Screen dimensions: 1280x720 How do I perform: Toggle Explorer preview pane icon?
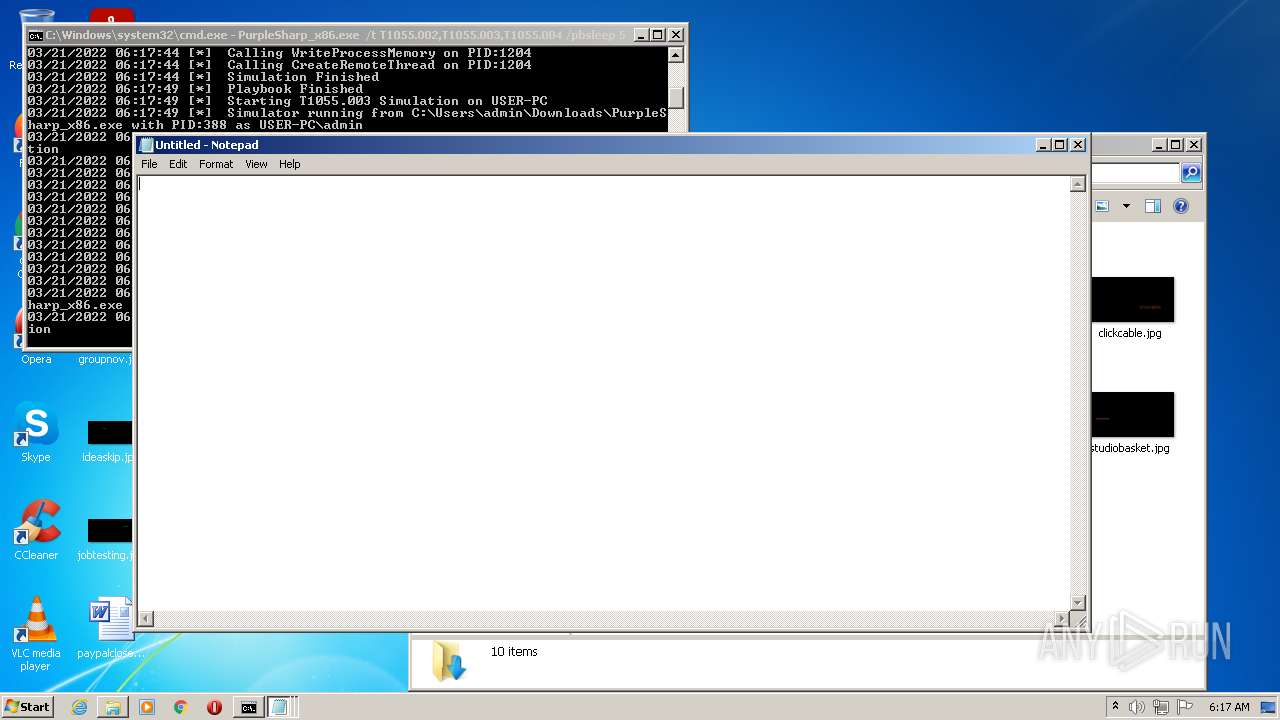1152,206
